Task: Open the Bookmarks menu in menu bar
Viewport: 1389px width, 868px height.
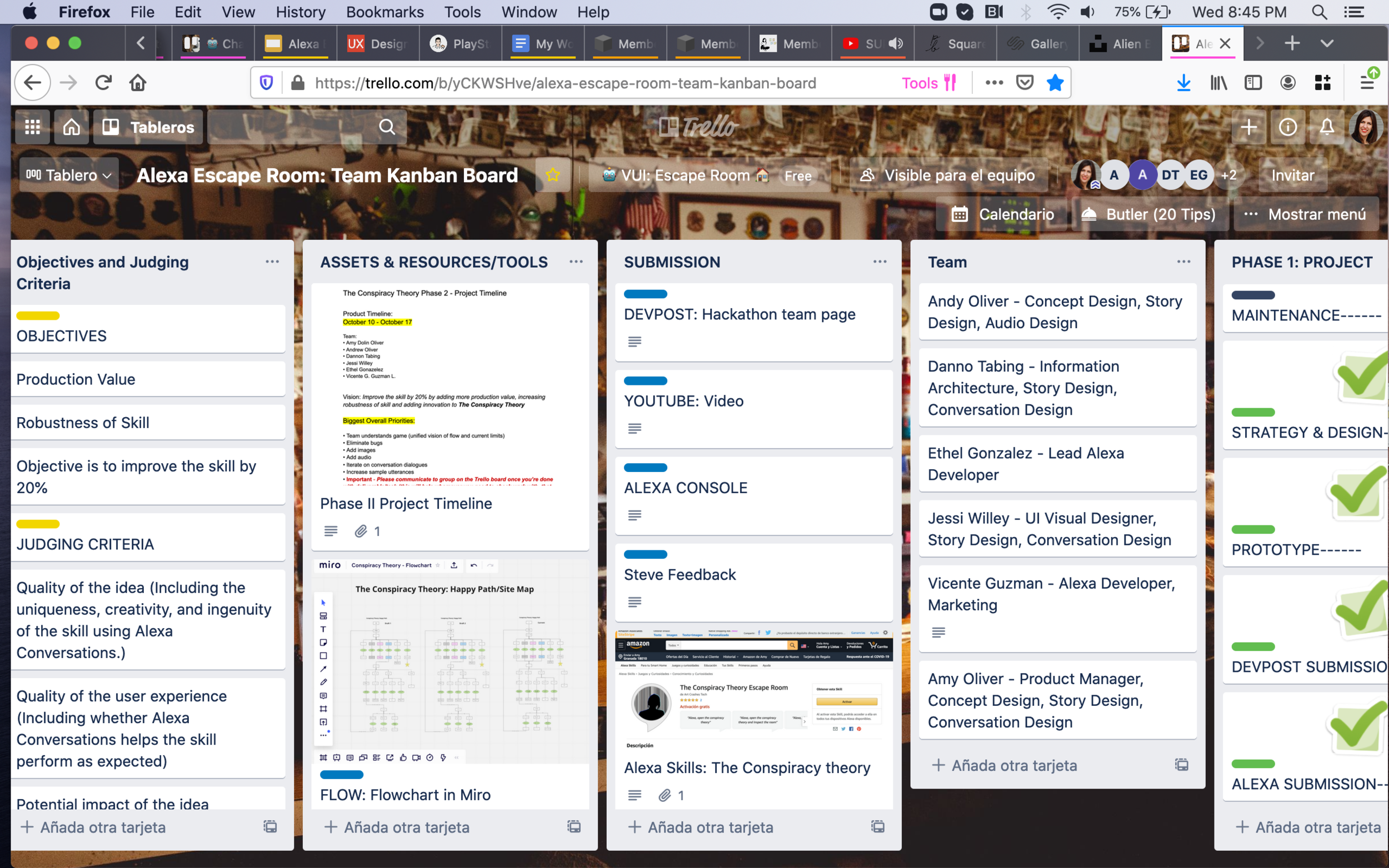Action: (384, 12)
